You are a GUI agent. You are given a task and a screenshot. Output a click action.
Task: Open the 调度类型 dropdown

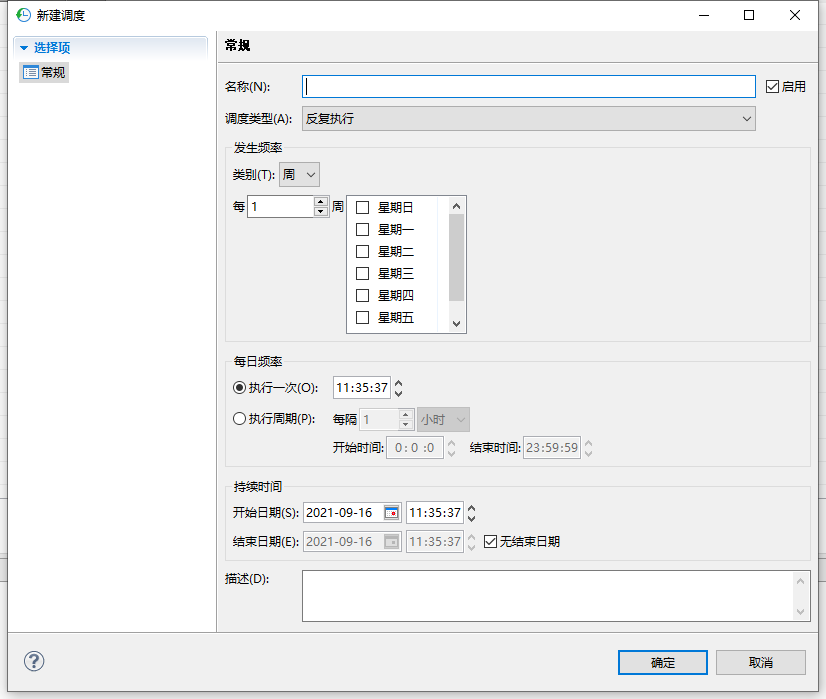tap(528, 119)
